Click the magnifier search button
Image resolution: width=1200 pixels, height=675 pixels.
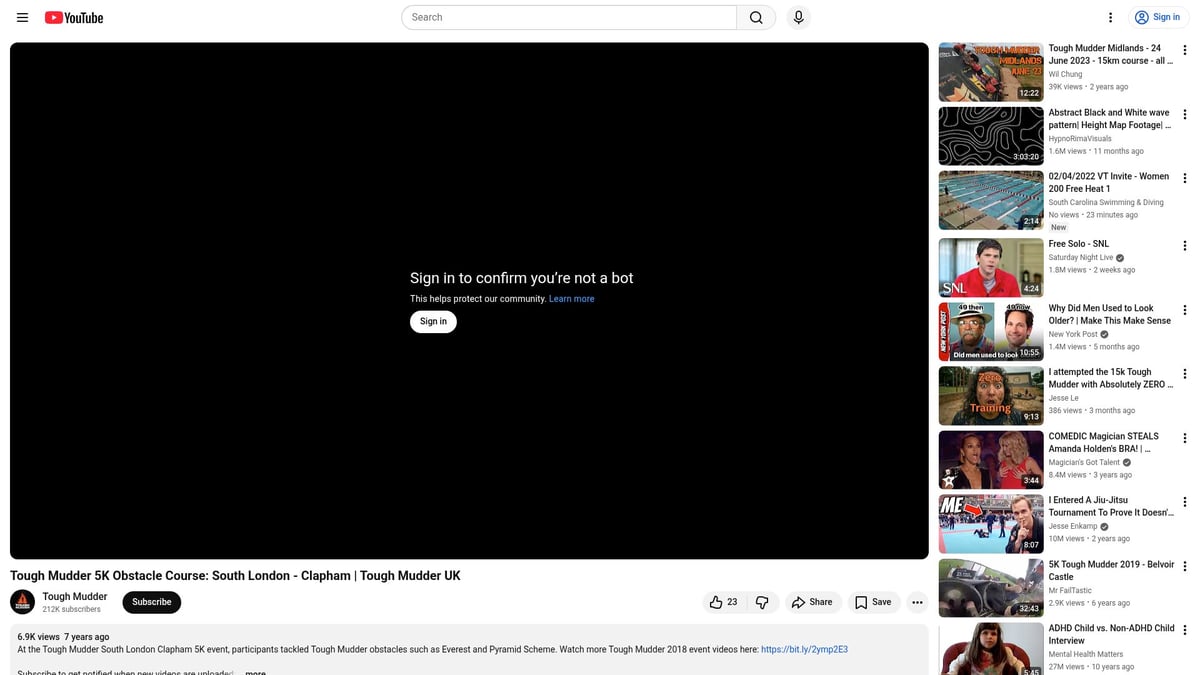pyautogui.click(x=756, y=17)
